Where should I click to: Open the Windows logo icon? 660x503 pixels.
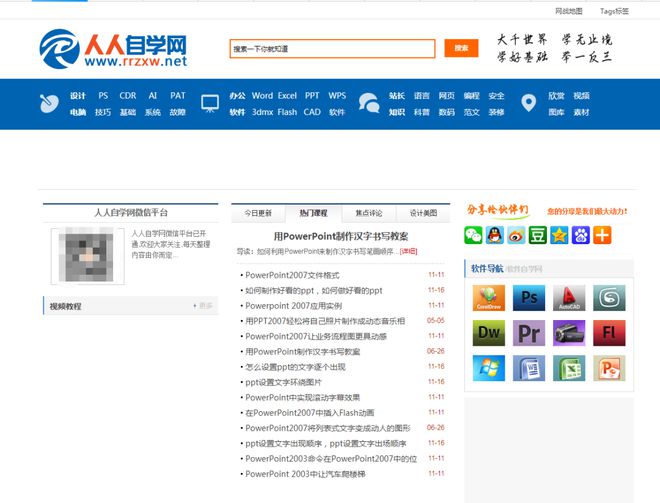pos(489,368)
